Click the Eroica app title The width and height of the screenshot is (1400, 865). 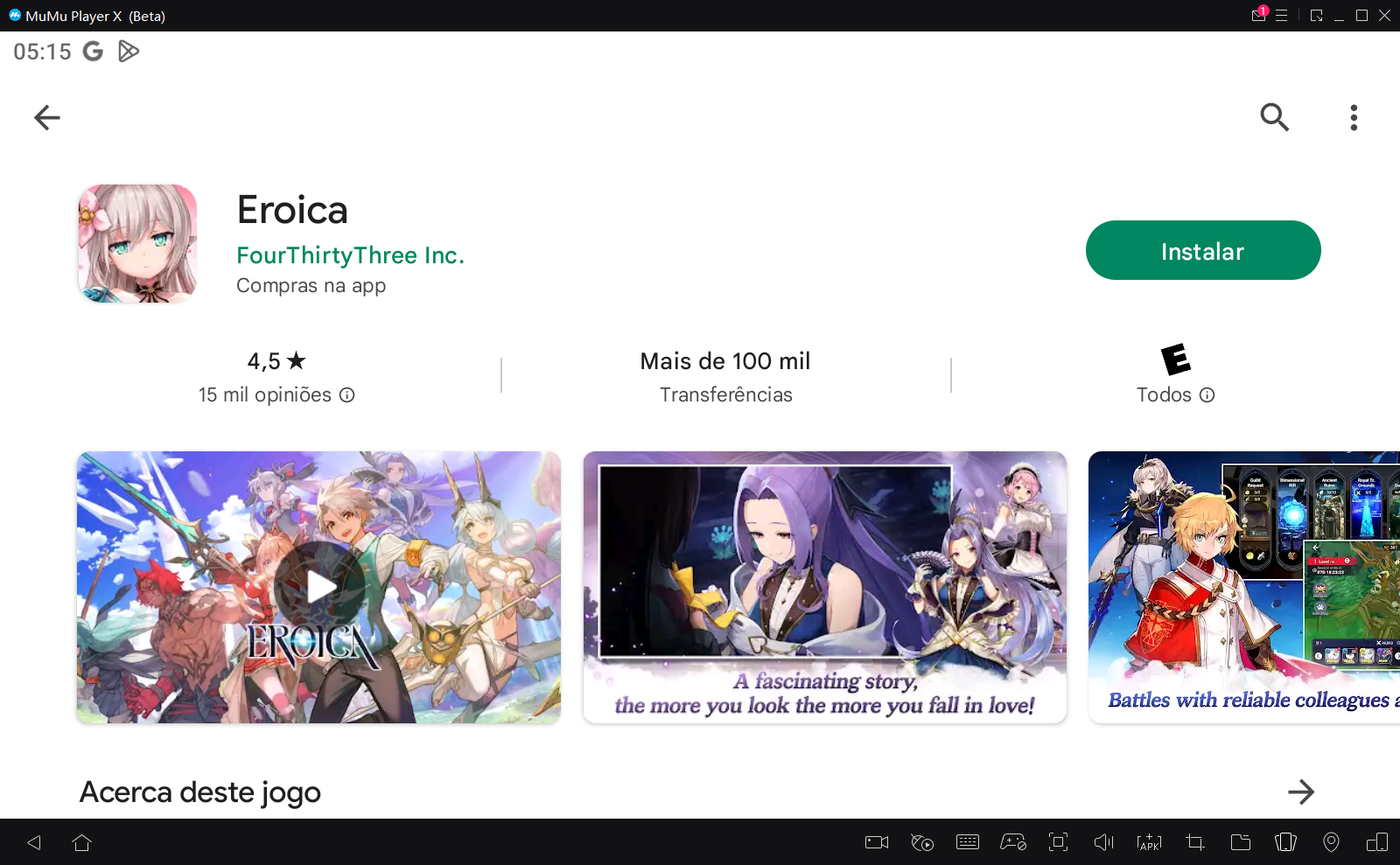292,210
